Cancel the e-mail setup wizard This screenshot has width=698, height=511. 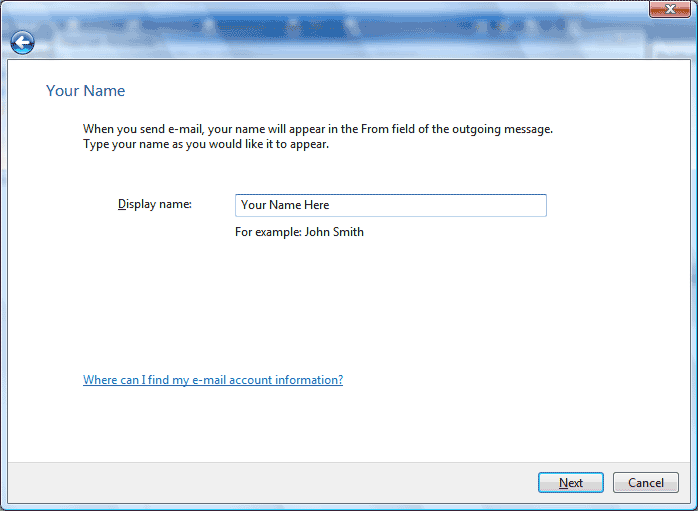click(645, 483)
